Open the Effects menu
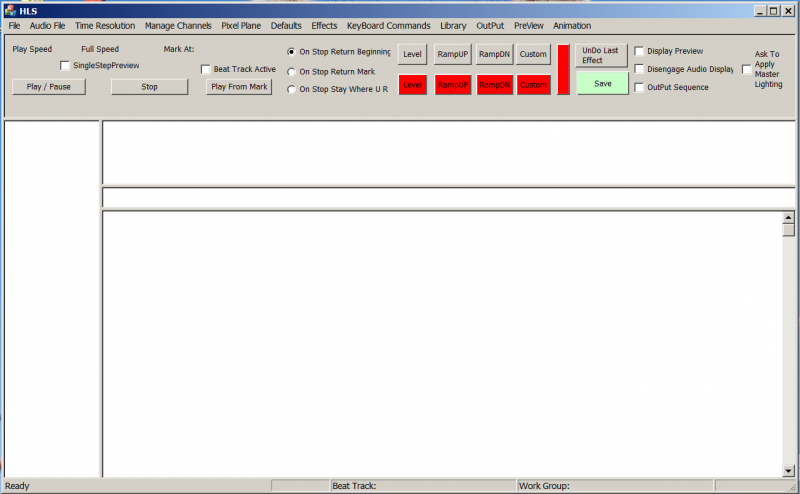Viewport: 800px width, 494px height. 324,25
